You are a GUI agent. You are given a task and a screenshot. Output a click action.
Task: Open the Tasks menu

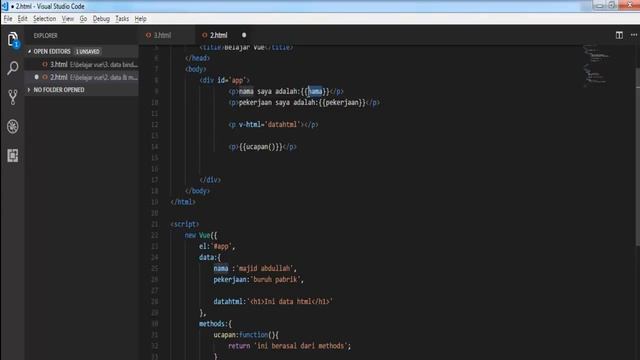click(122, 19)
